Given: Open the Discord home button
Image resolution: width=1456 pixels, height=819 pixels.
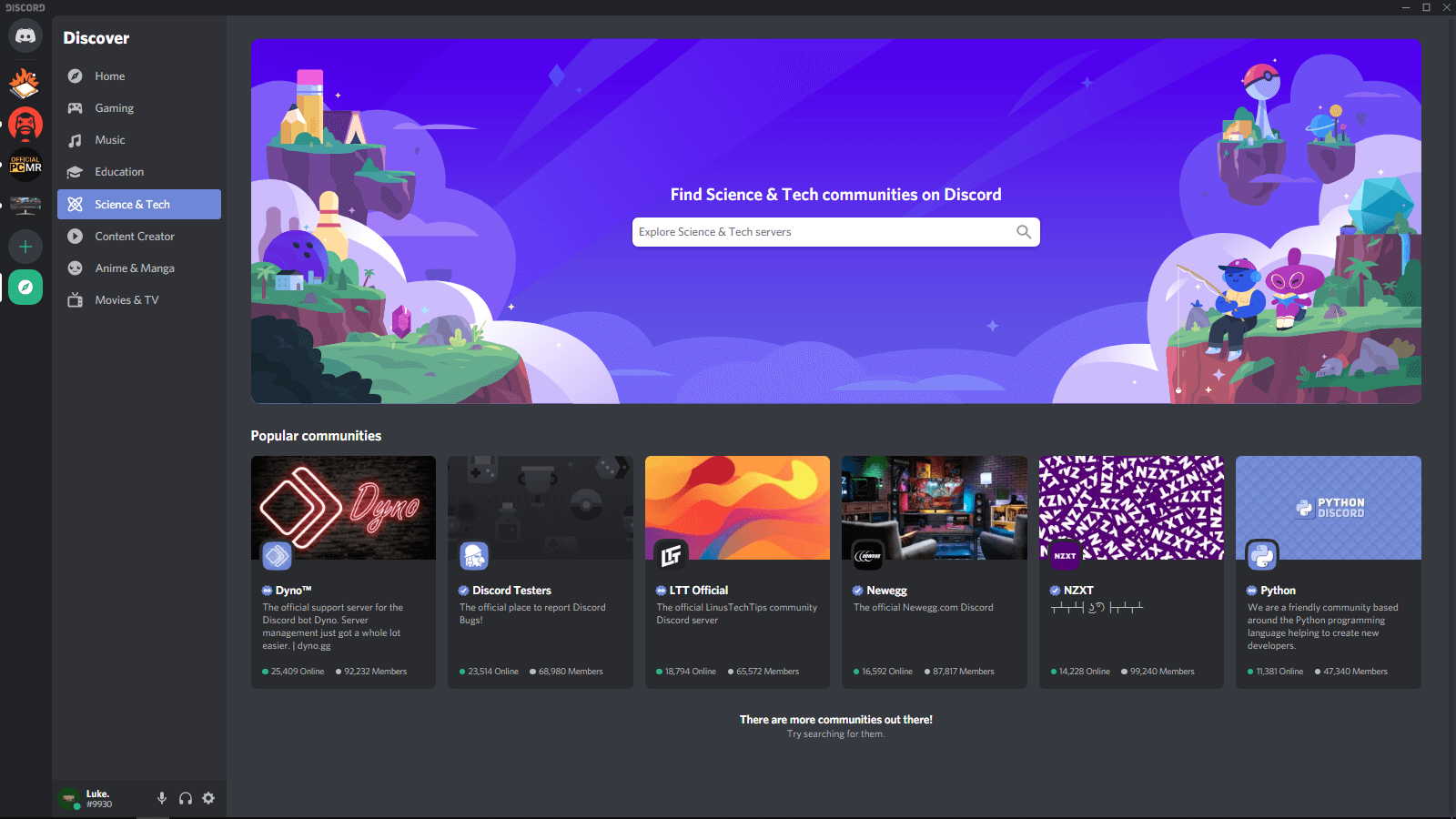Looking at the screenshot, I should (25, 35).
